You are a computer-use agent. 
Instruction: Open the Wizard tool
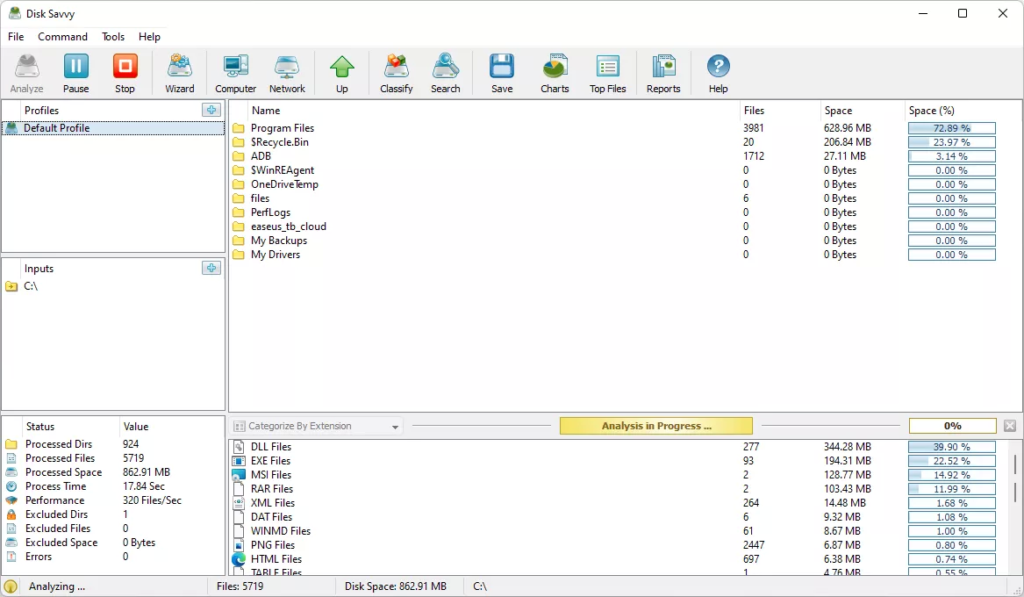(180, 74)
